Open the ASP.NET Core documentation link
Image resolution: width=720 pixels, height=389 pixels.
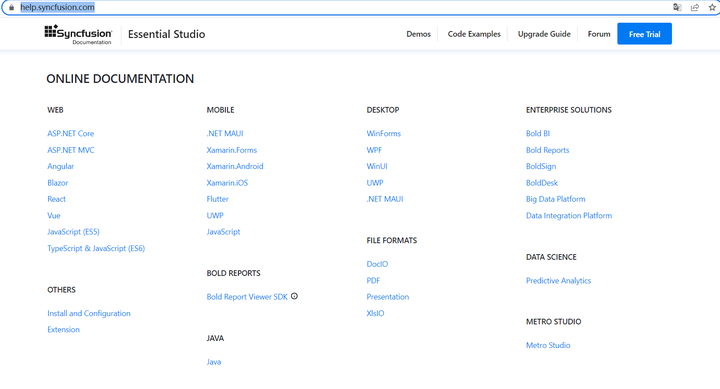coord(71,134)
